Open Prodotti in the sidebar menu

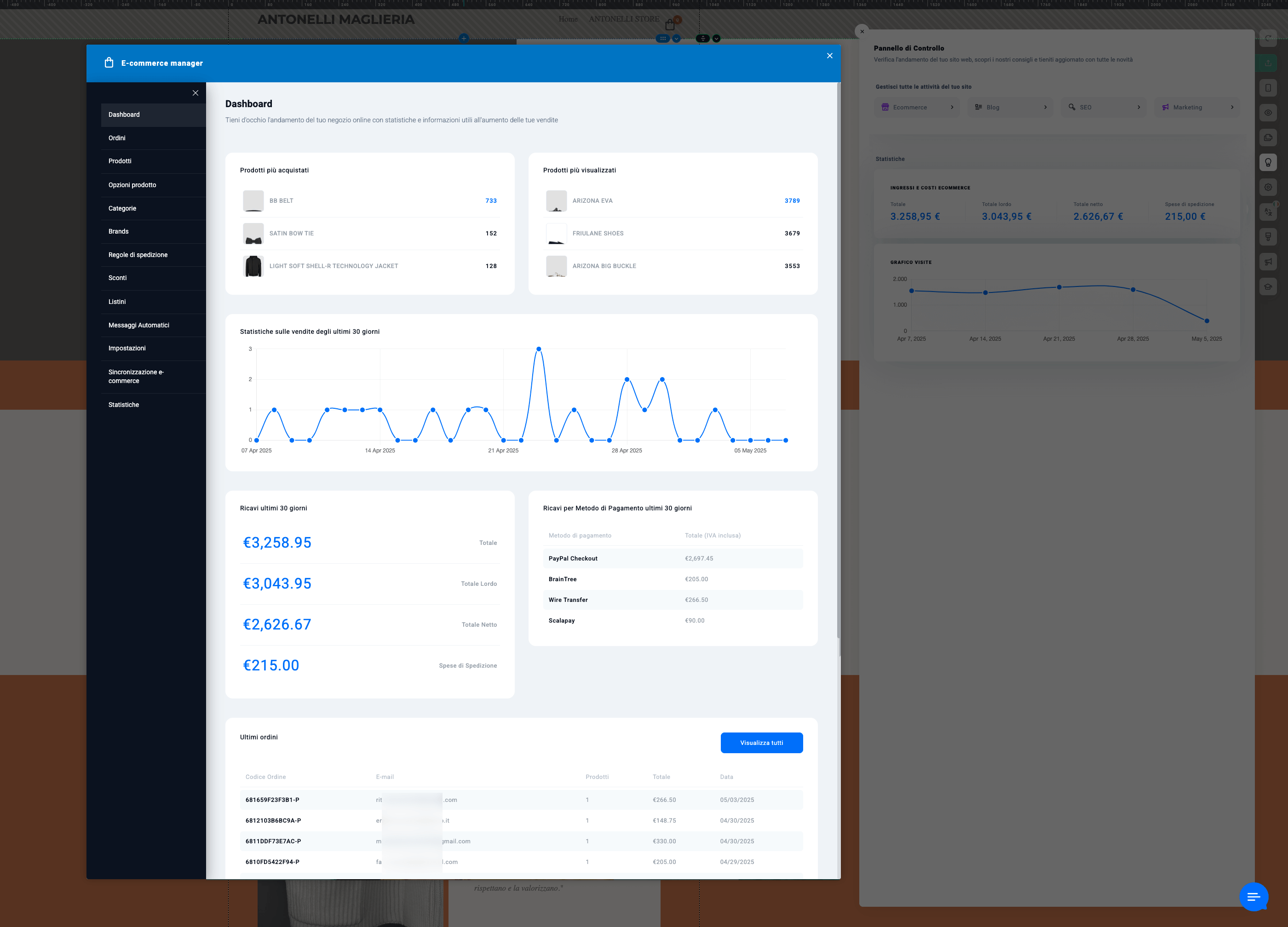(153, 161)
